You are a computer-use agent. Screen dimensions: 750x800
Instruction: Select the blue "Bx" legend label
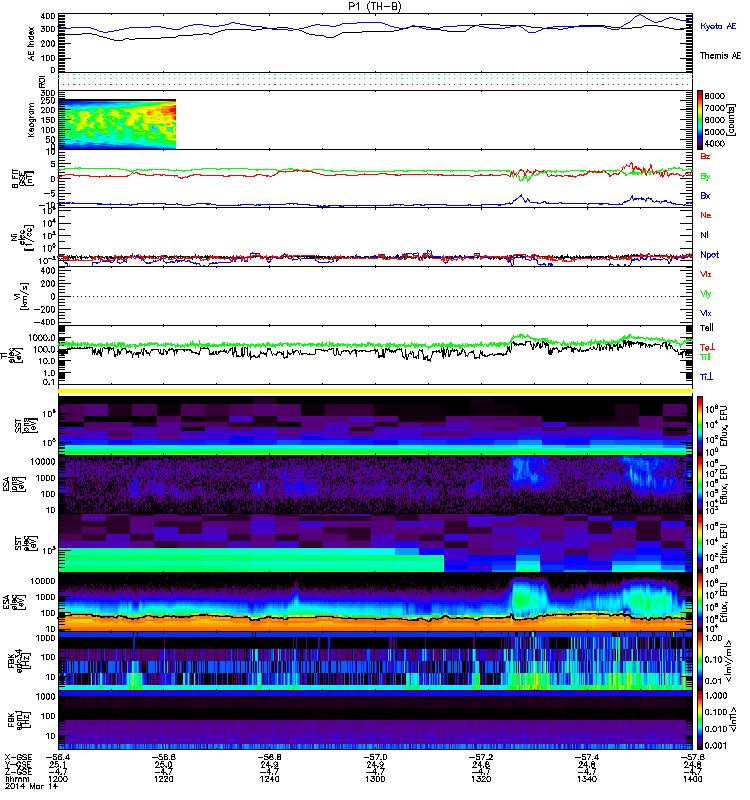pos(705,196)
